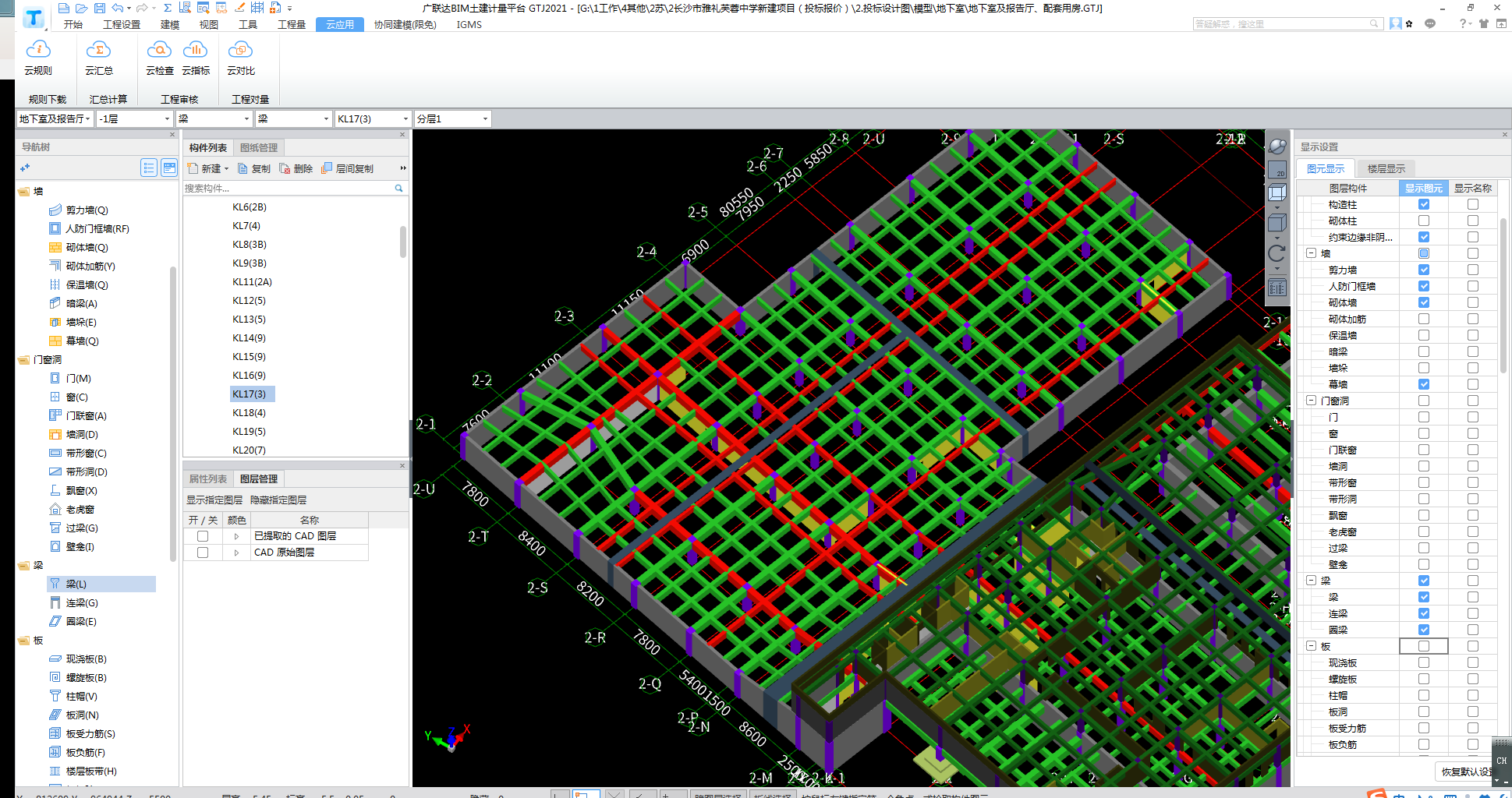Viewport: 1512px width, 798px height.
Task: Click the Glodon T application logo button
Action: [x=34, y=17]
